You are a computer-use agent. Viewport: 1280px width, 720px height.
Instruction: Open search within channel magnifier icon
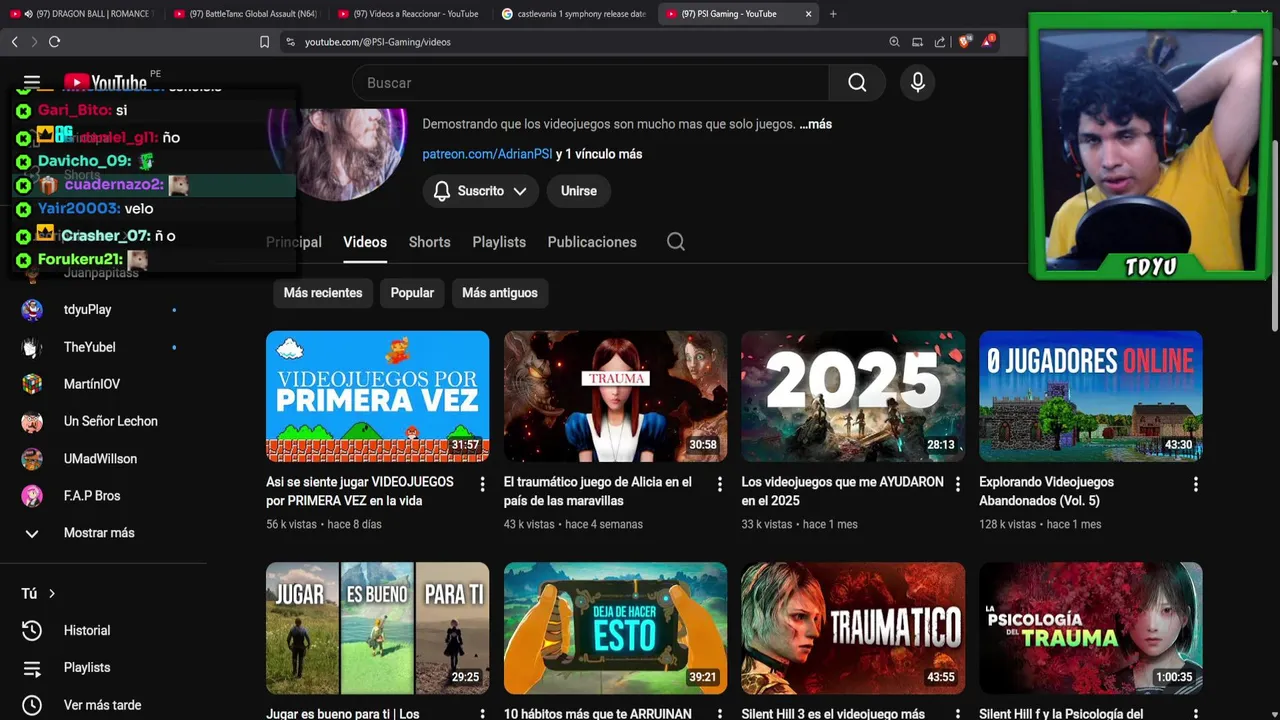click(x=676, y=242)
